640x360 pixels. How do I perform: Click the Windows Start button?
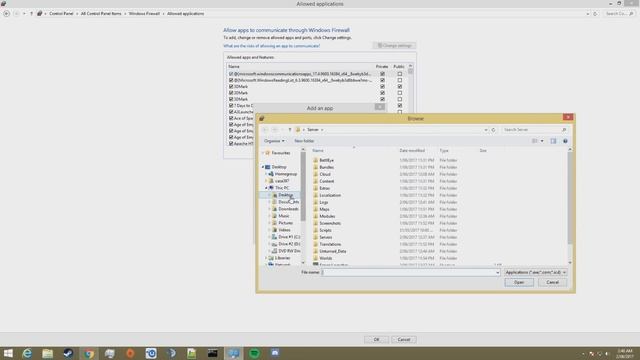8,353
